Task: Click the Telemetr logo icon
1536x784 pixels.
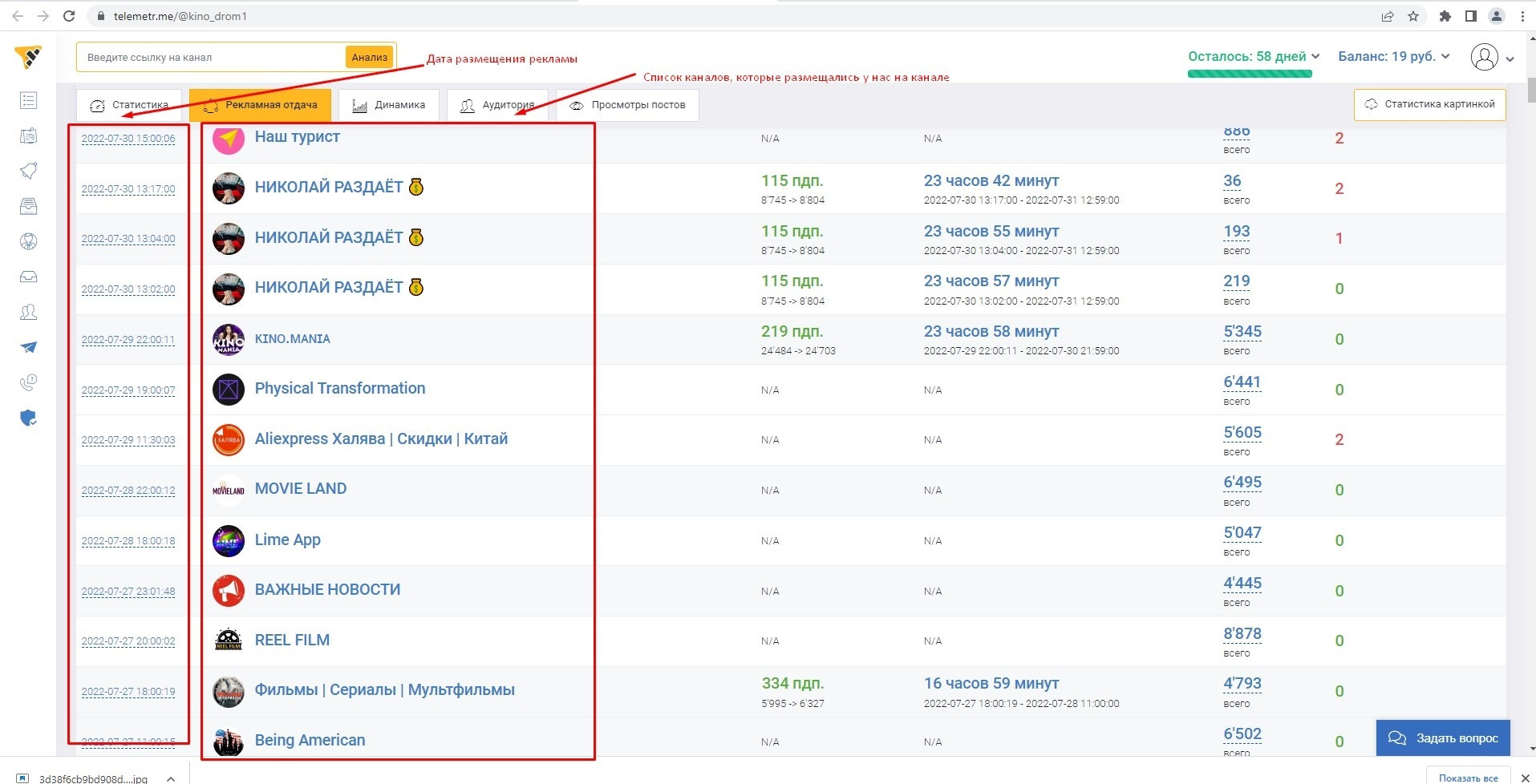Action: point(28,57)
